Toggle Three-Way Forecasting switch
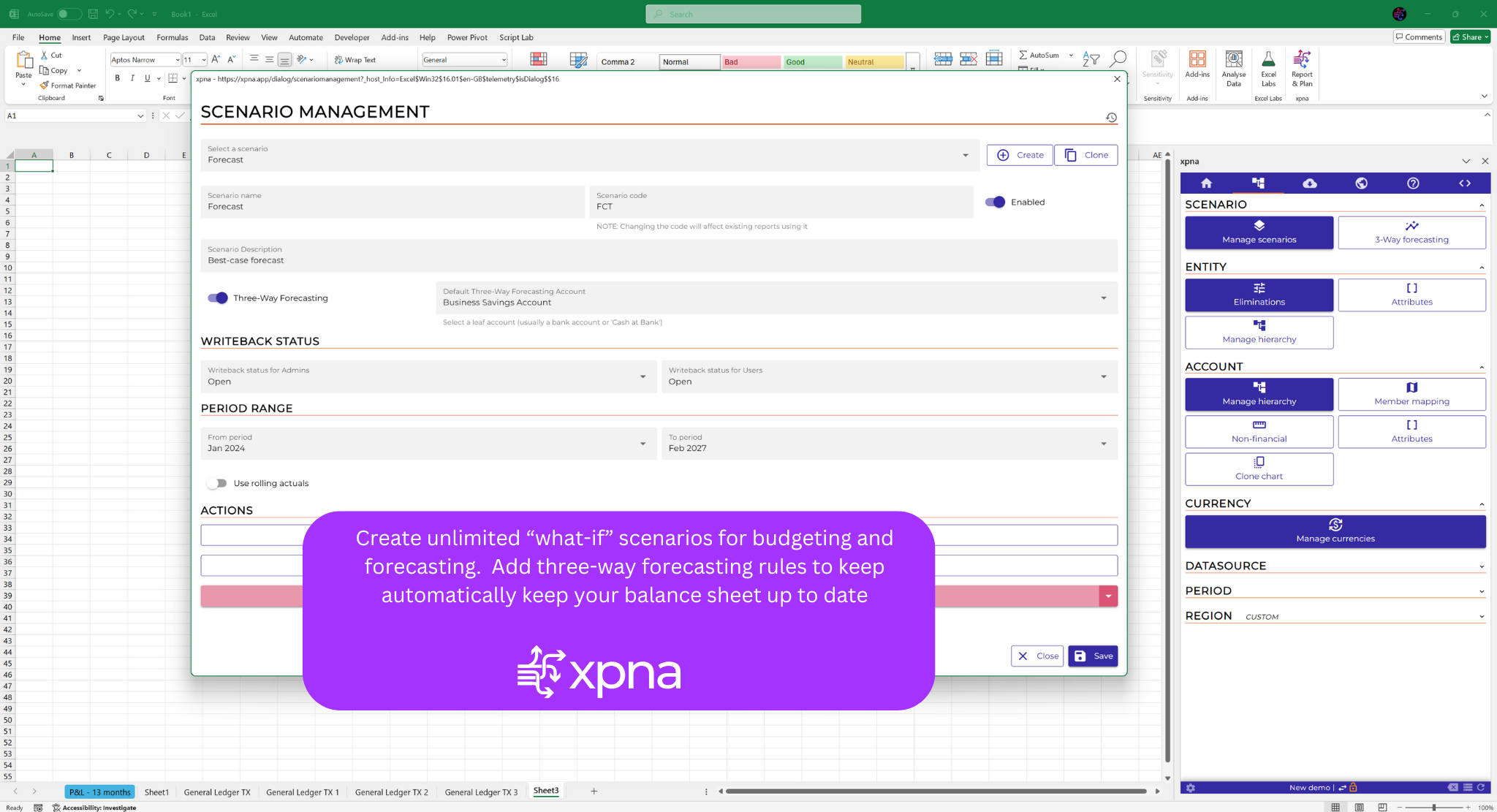The width and height of the screenshot is (1497, 812). (218, 298)
